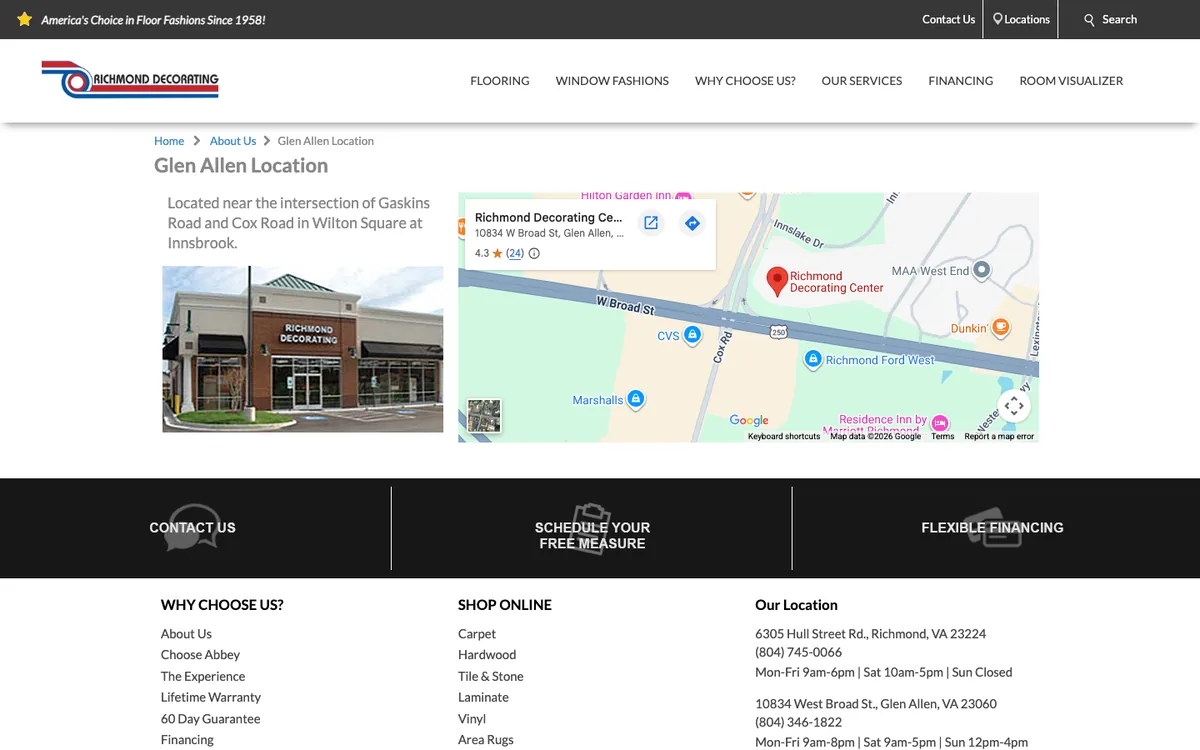This screenshot has height=750, width=1200.
Task: Shop Vinyl online link
Action: [x=472, y=719]
